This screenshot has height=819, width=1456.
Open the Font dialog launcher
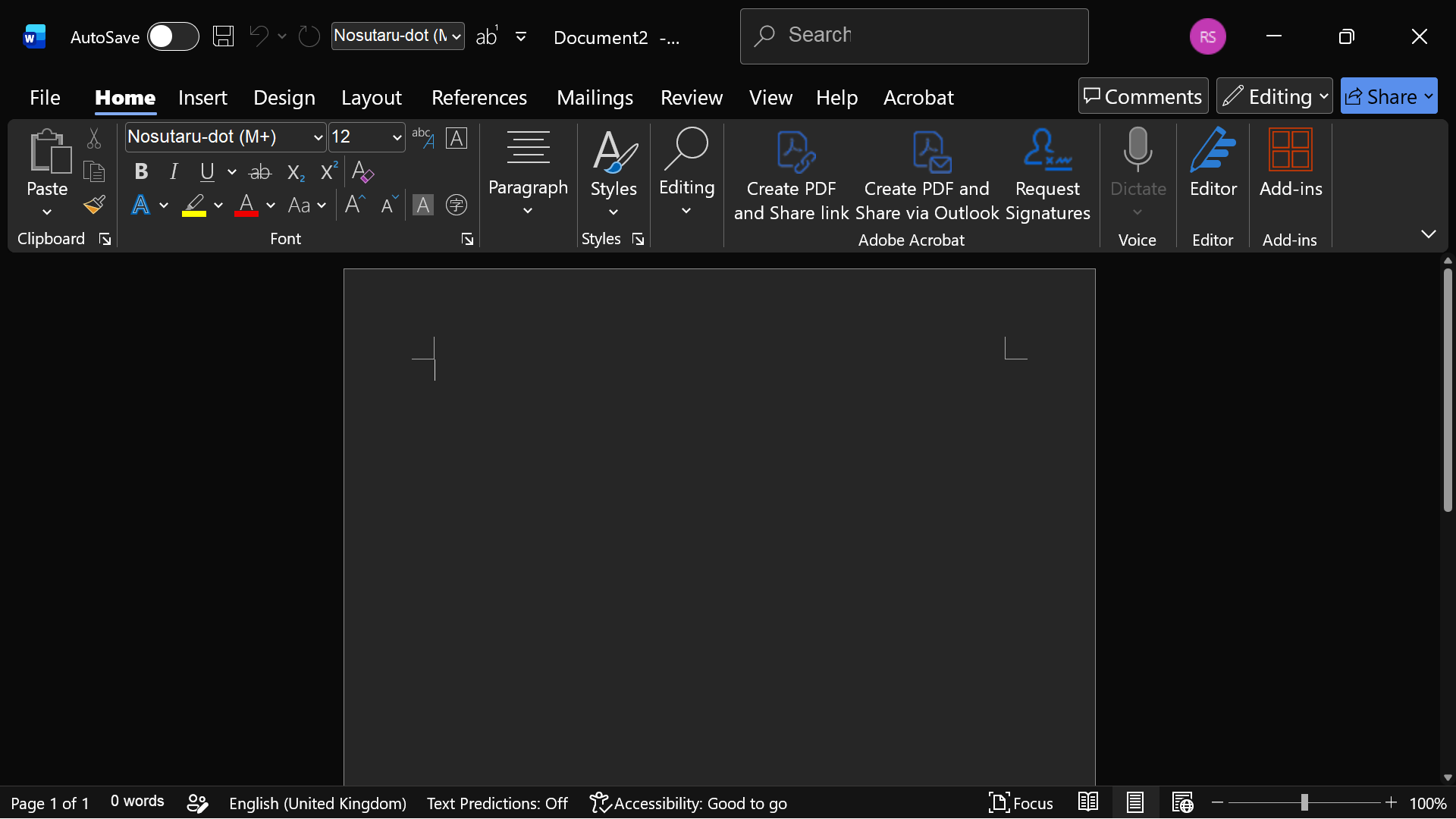coord(468,240)
